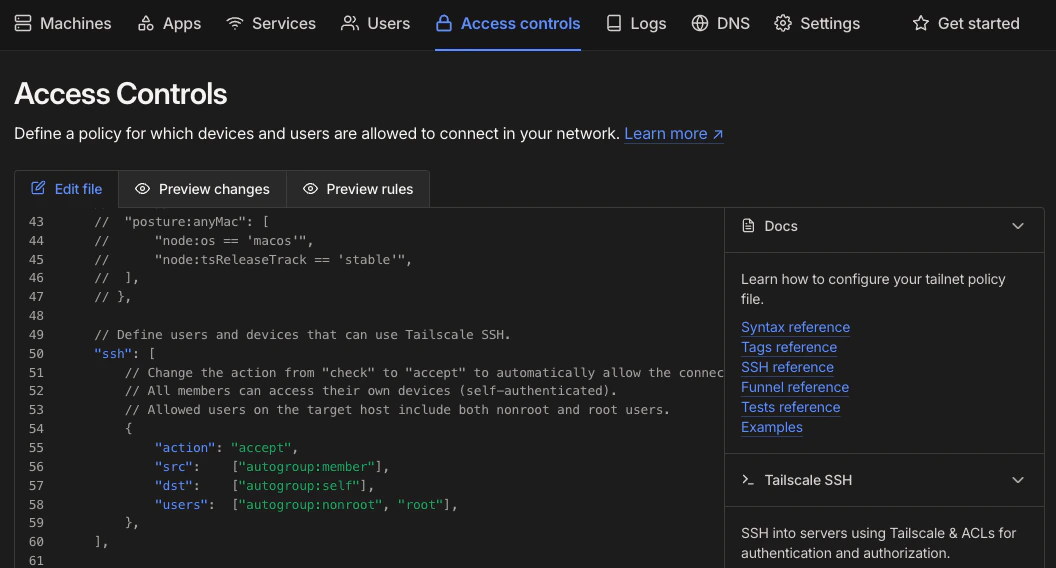
Task: Open the Access controls nav item
Action: (x=508, y=23)
